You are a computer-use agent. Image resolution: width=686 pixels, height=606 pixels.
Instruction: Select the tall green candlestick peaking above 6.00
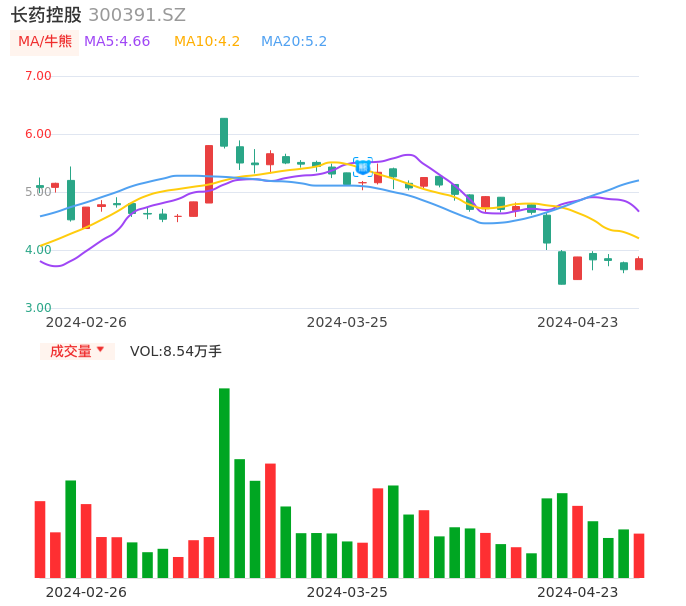tap(224, 132)
